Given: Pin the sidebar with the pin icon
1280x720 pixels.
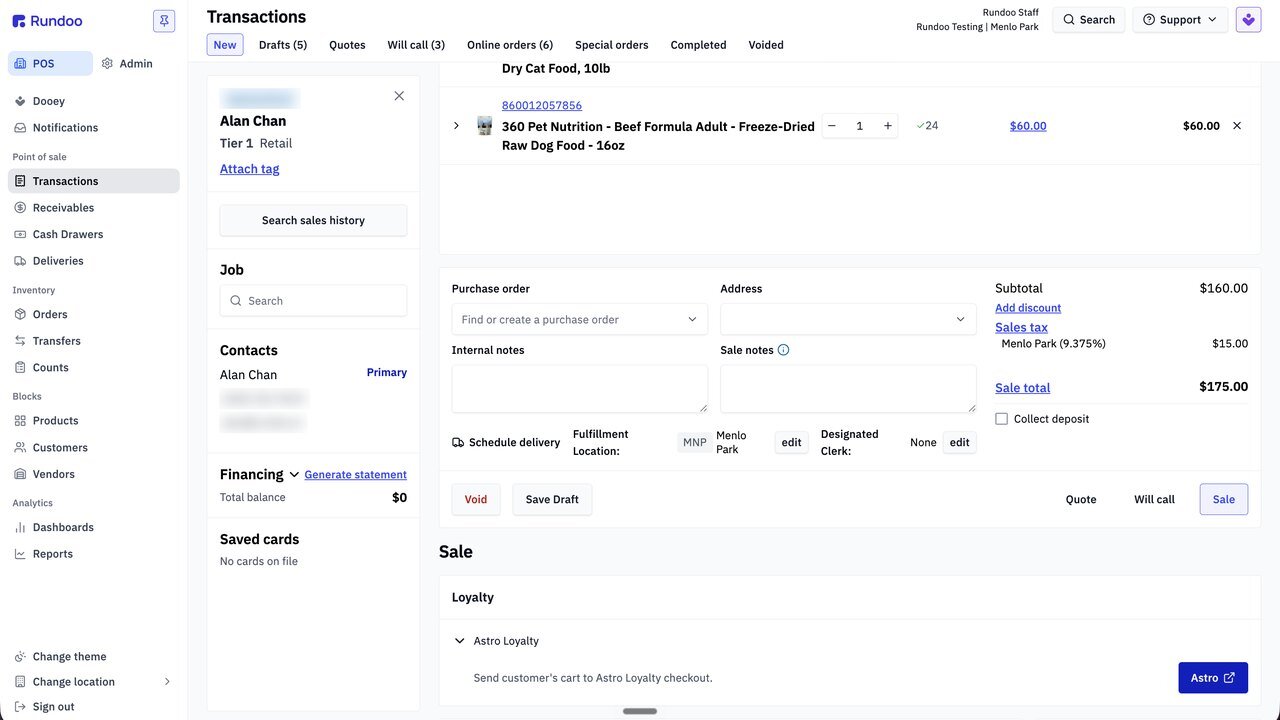Looking at the screenshot, I should [164, 20].
